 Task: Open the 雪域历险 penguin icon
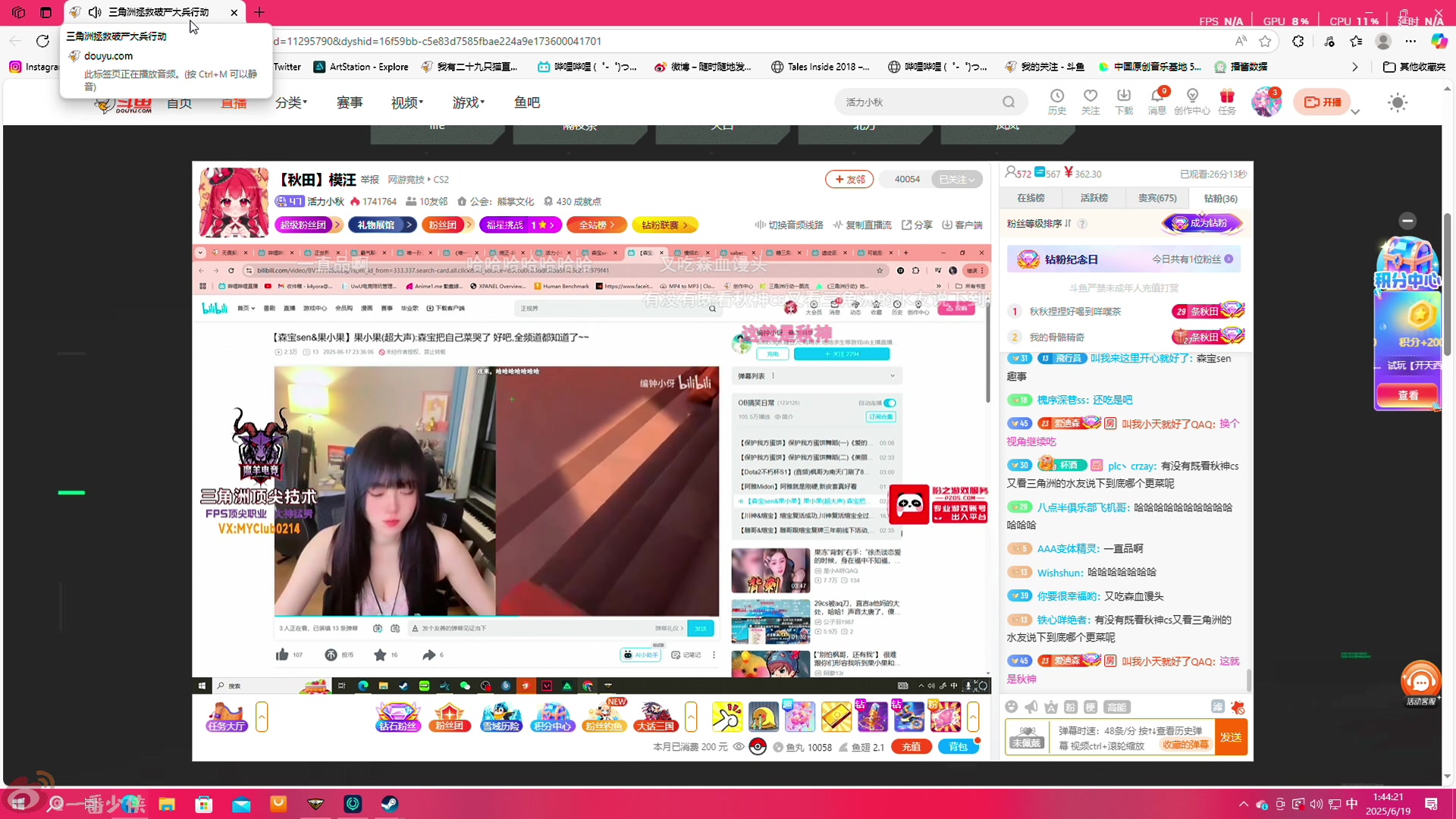click(501, 717)
